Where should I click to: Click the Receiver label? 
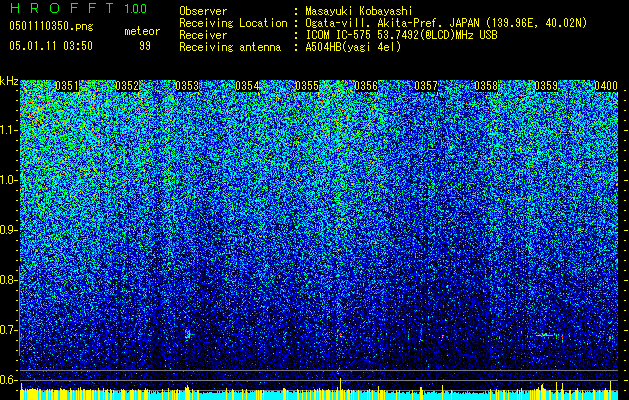click(203, 35)
